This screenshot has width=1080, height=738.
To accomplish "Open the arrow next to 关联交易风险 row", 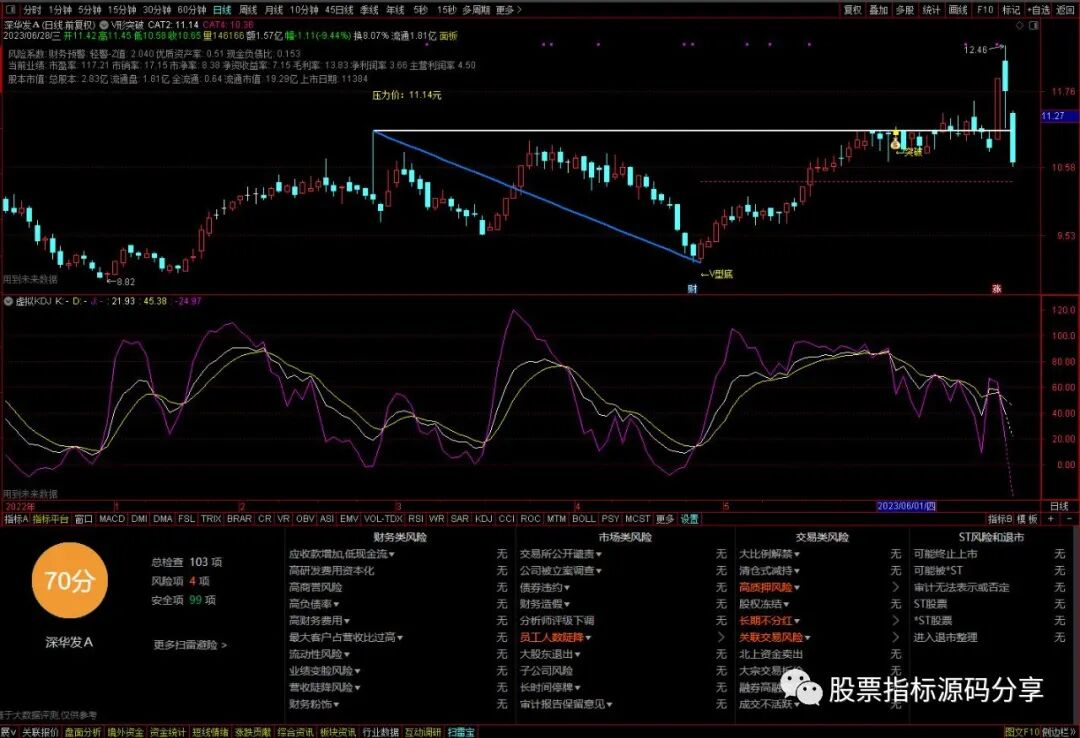I will [x=896, y=637].
